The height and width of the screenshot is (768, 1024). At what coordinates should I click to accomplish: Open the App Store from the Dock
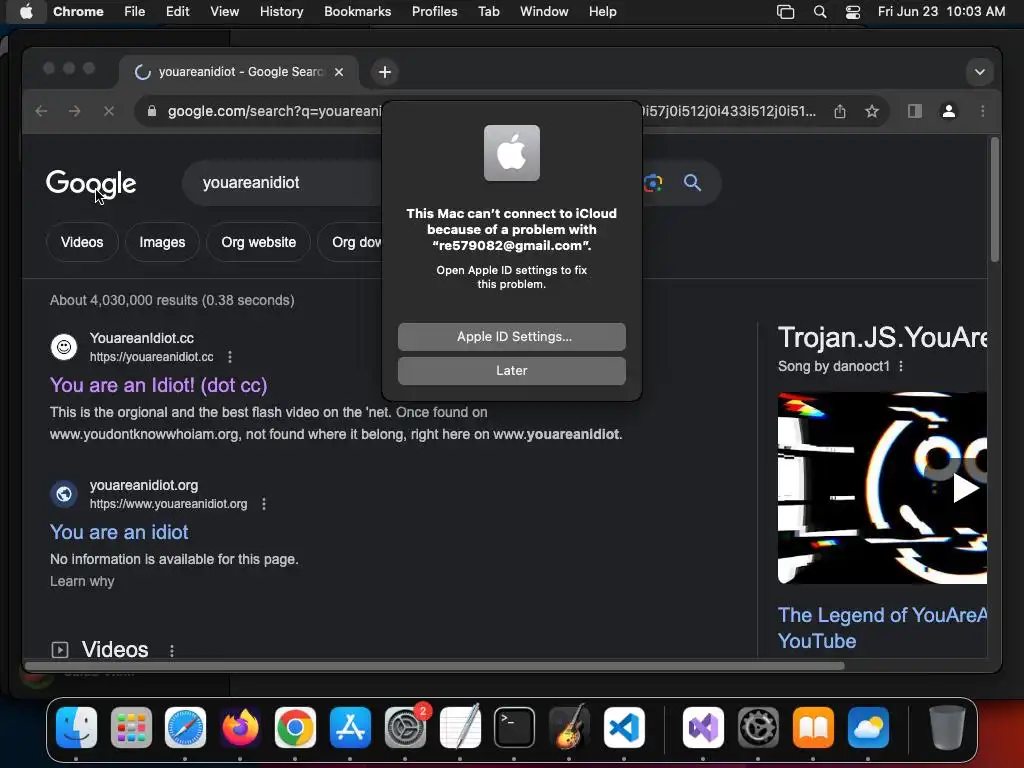point(350,727)
